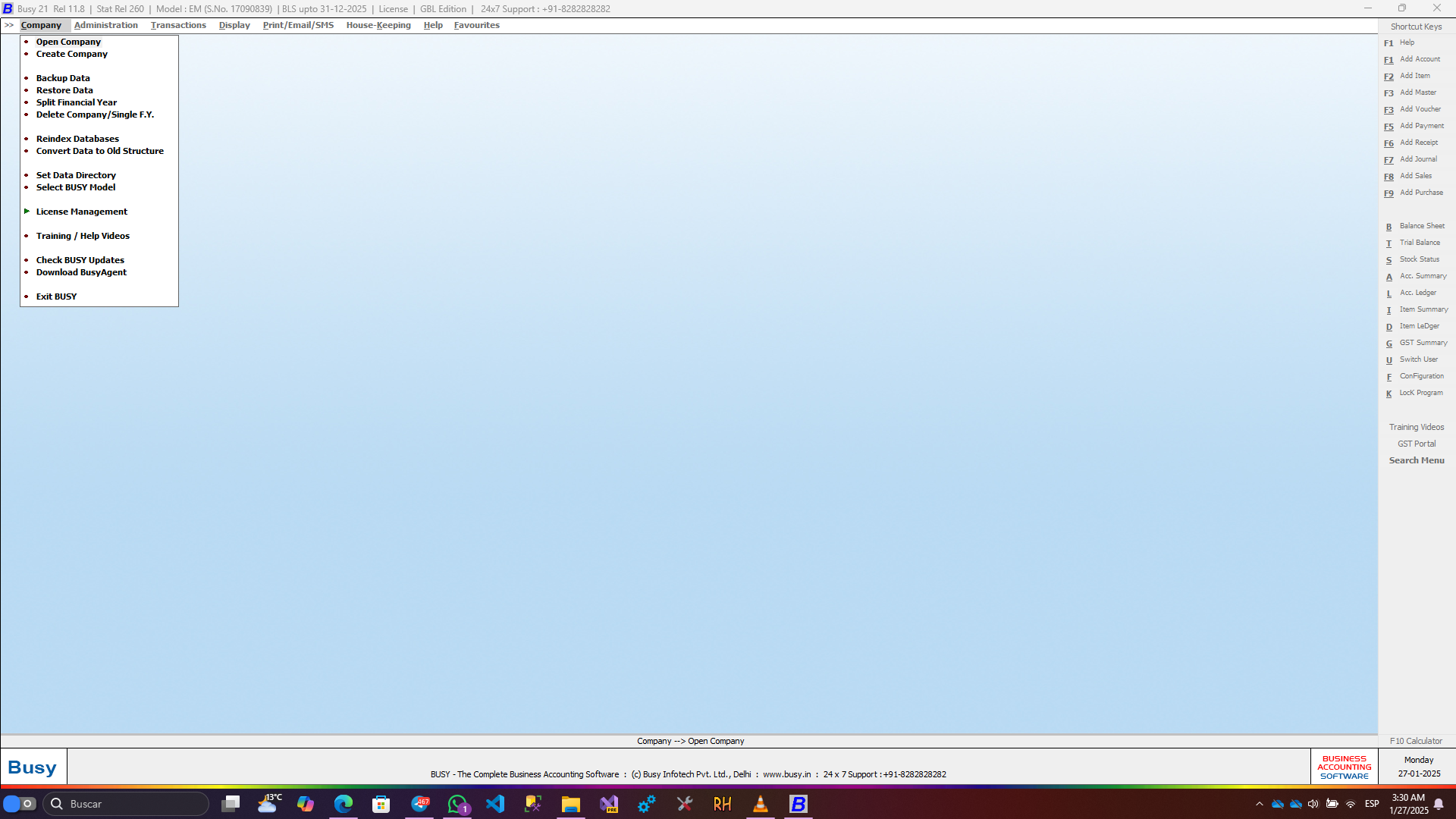This screenshot has height=819, width=1456.
Task: Open File Explorer from the taskbar
Action: [571, 804]
